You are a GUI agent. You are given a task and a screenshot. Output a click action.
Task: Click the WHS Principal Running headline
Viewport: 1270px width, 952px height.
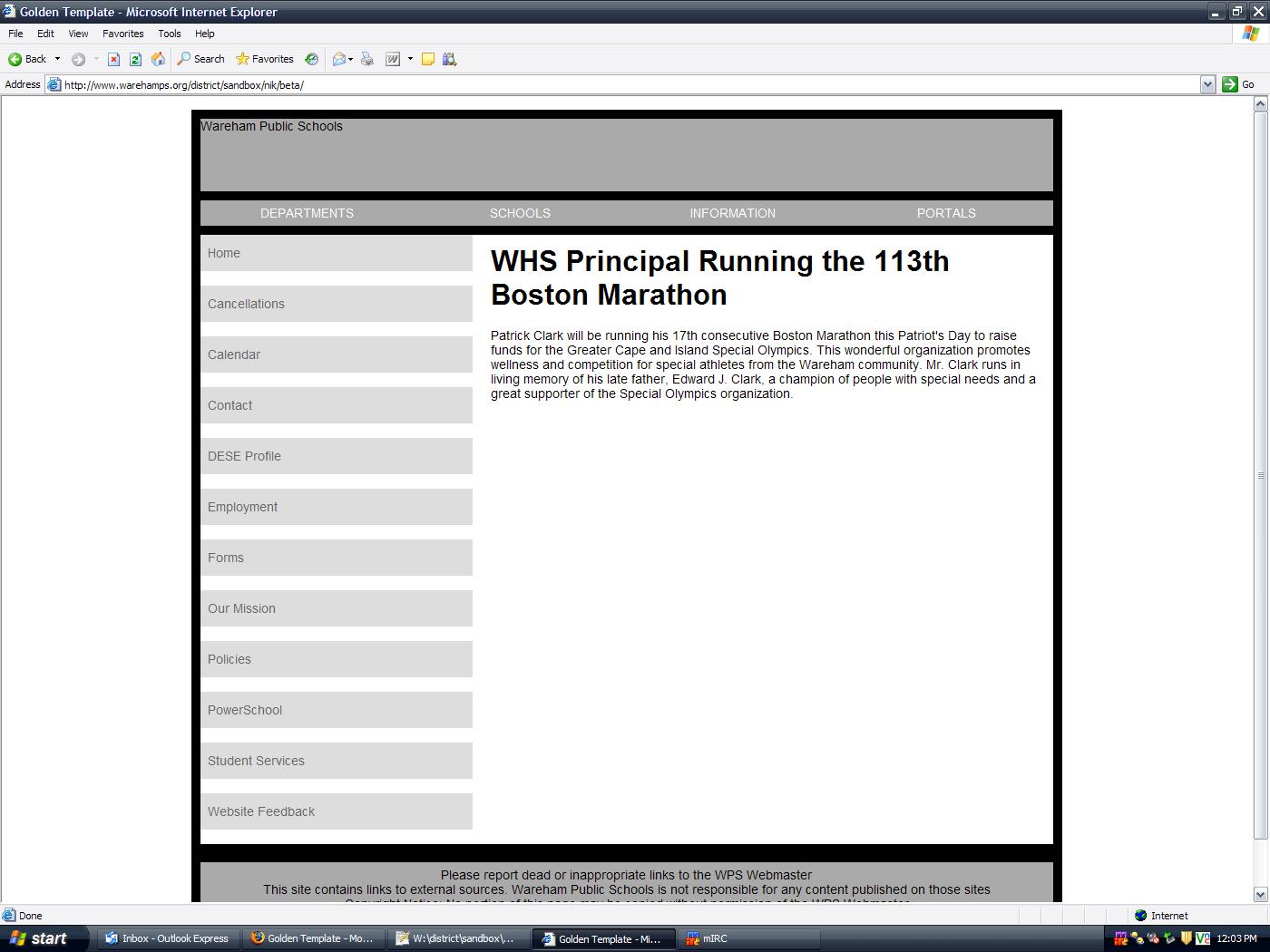720,277
